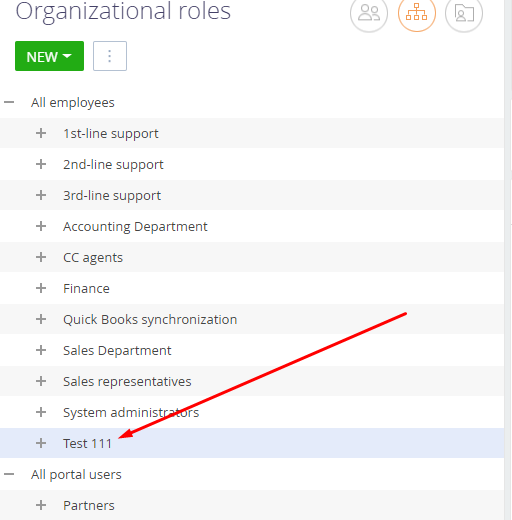Select the System administrators role
This screenshot has height=520, width=512.
pyautogui.click(x=131, y=413)
